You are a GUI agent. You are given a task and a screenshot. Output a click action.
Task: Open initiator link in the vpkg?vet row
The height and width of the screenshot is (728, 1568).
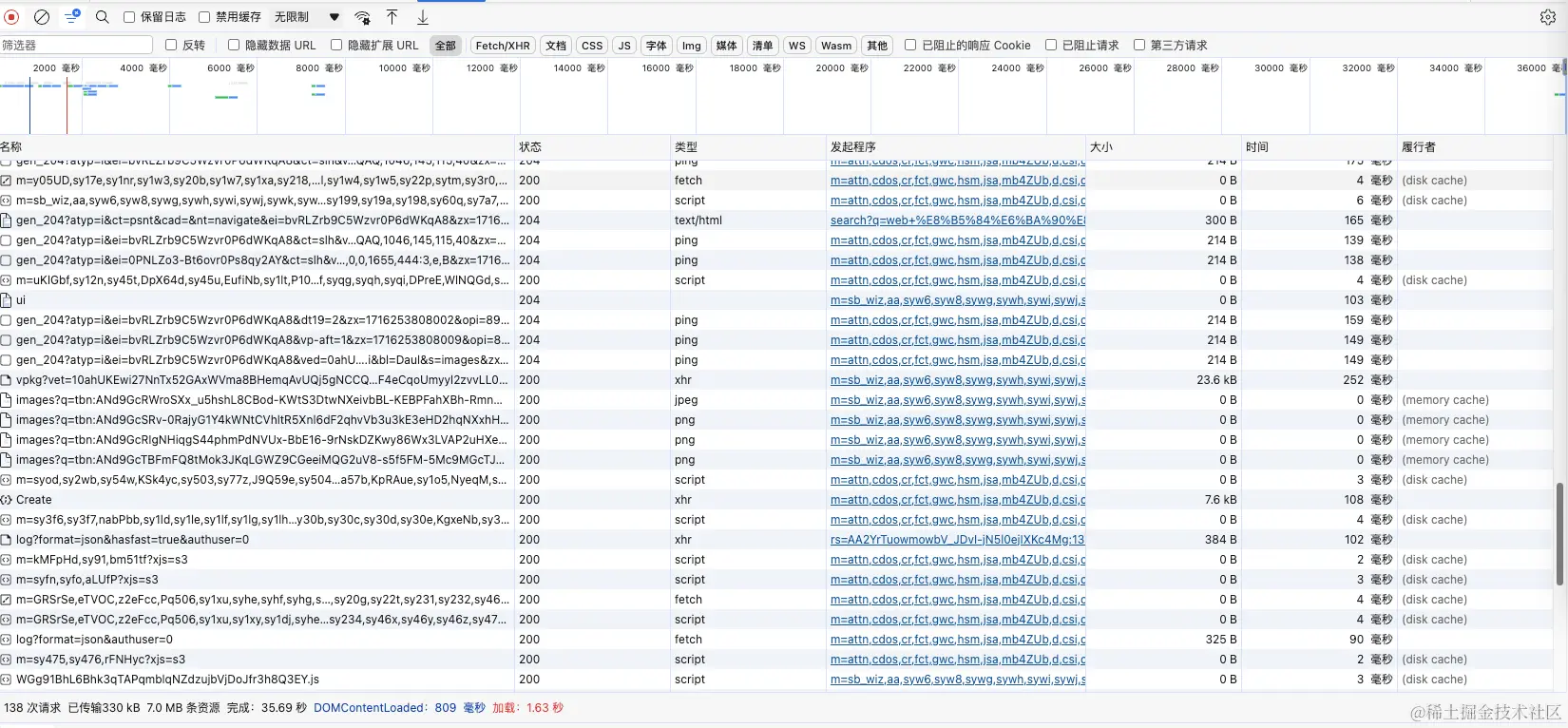click(958, 380)
